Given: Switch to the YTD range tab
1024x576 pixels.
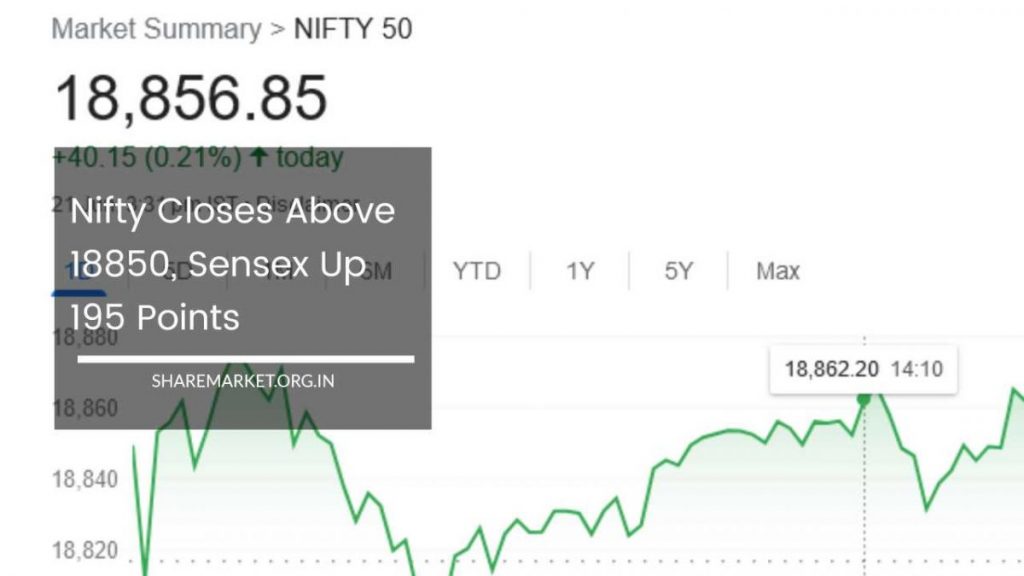Looking at the screenshot, I should [x=477, y=271].
